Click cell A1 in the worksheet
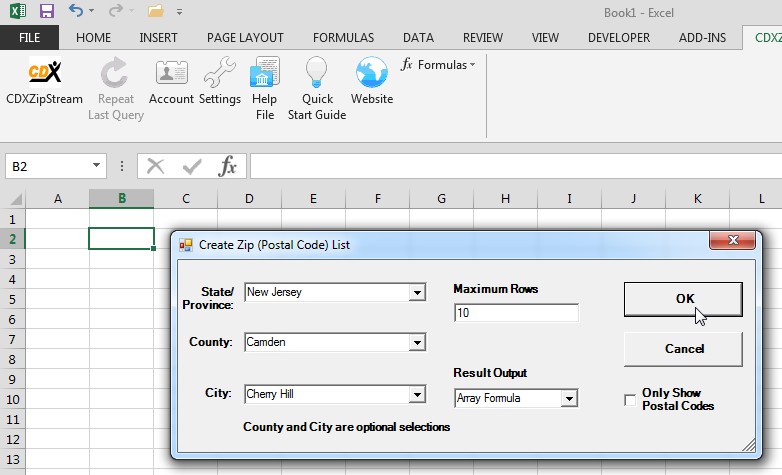Image resolution: width=782 pixels, height=475 pixels. point(57,219)
